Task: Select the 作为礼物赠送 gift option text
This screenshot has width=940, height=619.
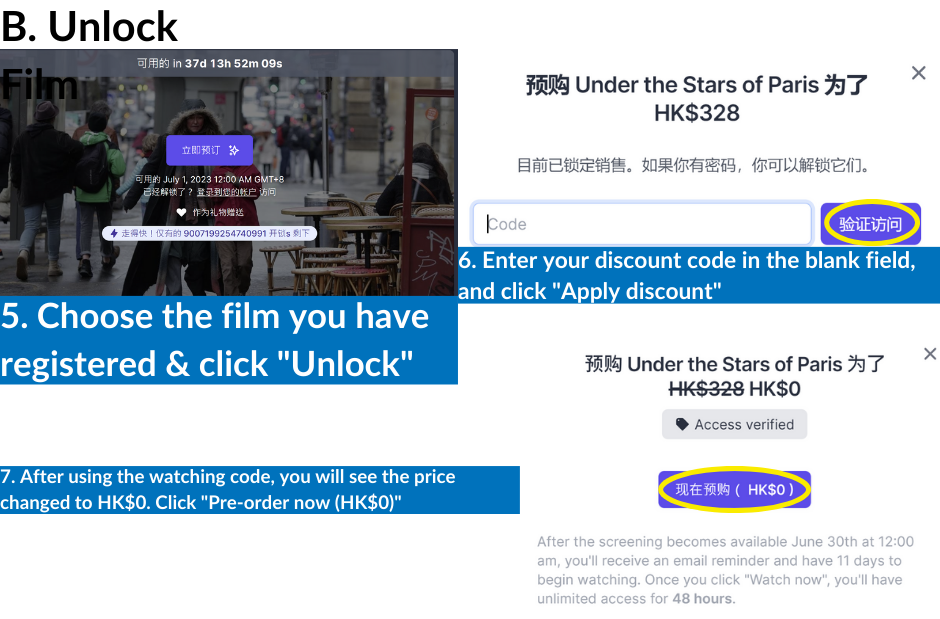Action: point(218,212)
